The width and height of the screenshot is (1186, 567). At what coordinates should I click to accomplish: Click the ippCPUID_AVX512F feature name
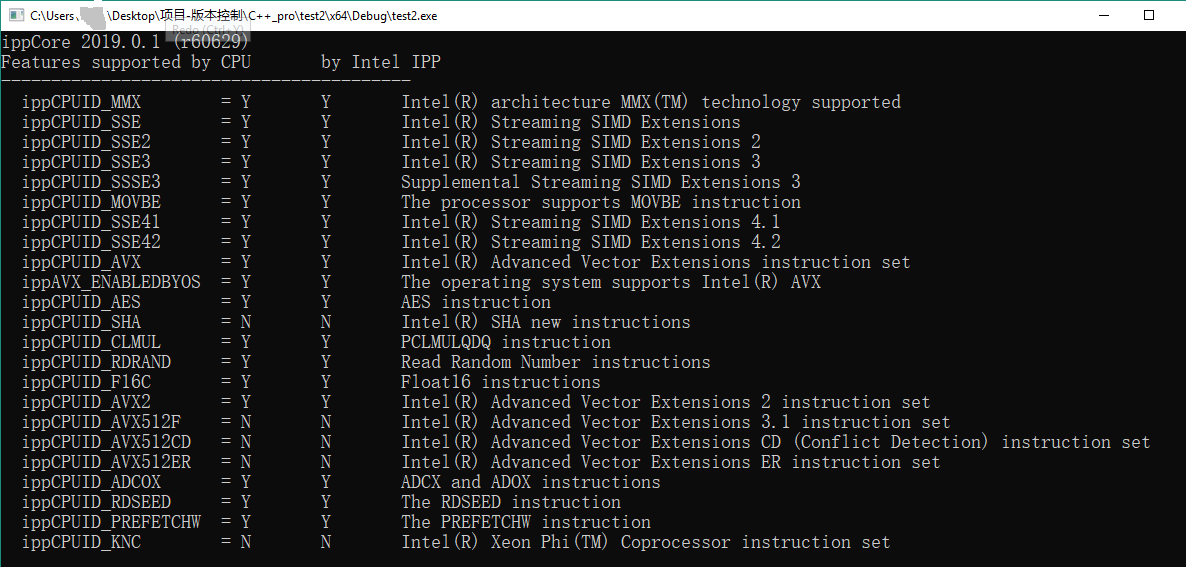pyautogui.click(x=101, y=422)
